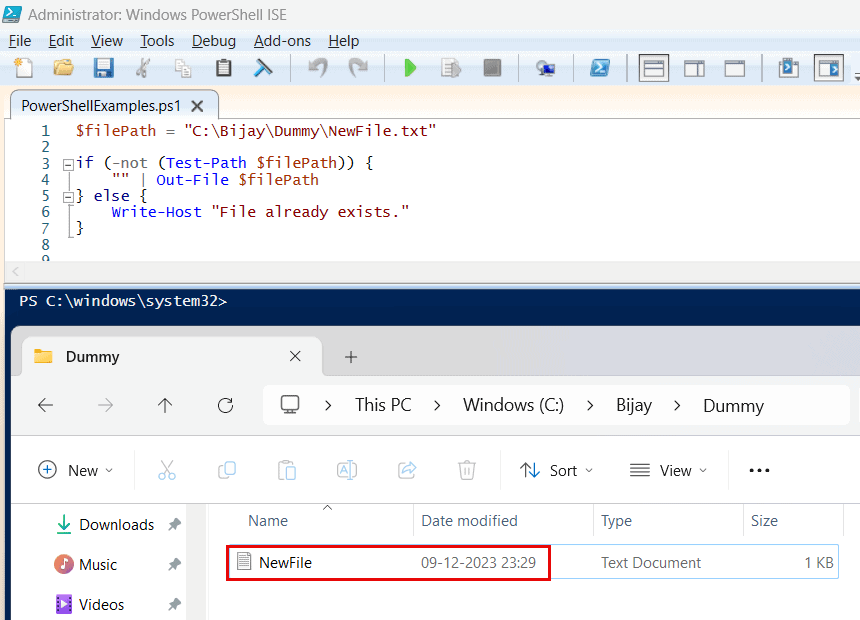This screenshot has width=860, height=620.
Task: Collapse the else block on line 5
Action: (67, 195)
